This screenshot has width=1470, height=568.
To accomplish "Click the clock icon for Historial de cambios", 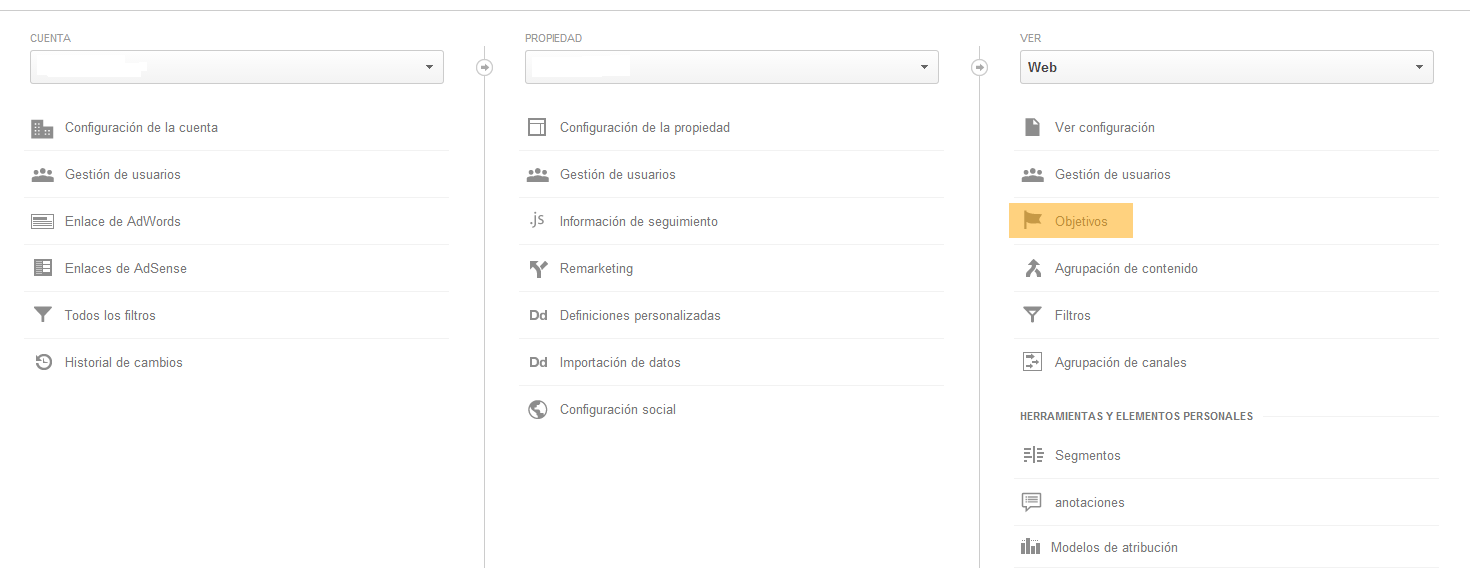I will tap(43, 362).
